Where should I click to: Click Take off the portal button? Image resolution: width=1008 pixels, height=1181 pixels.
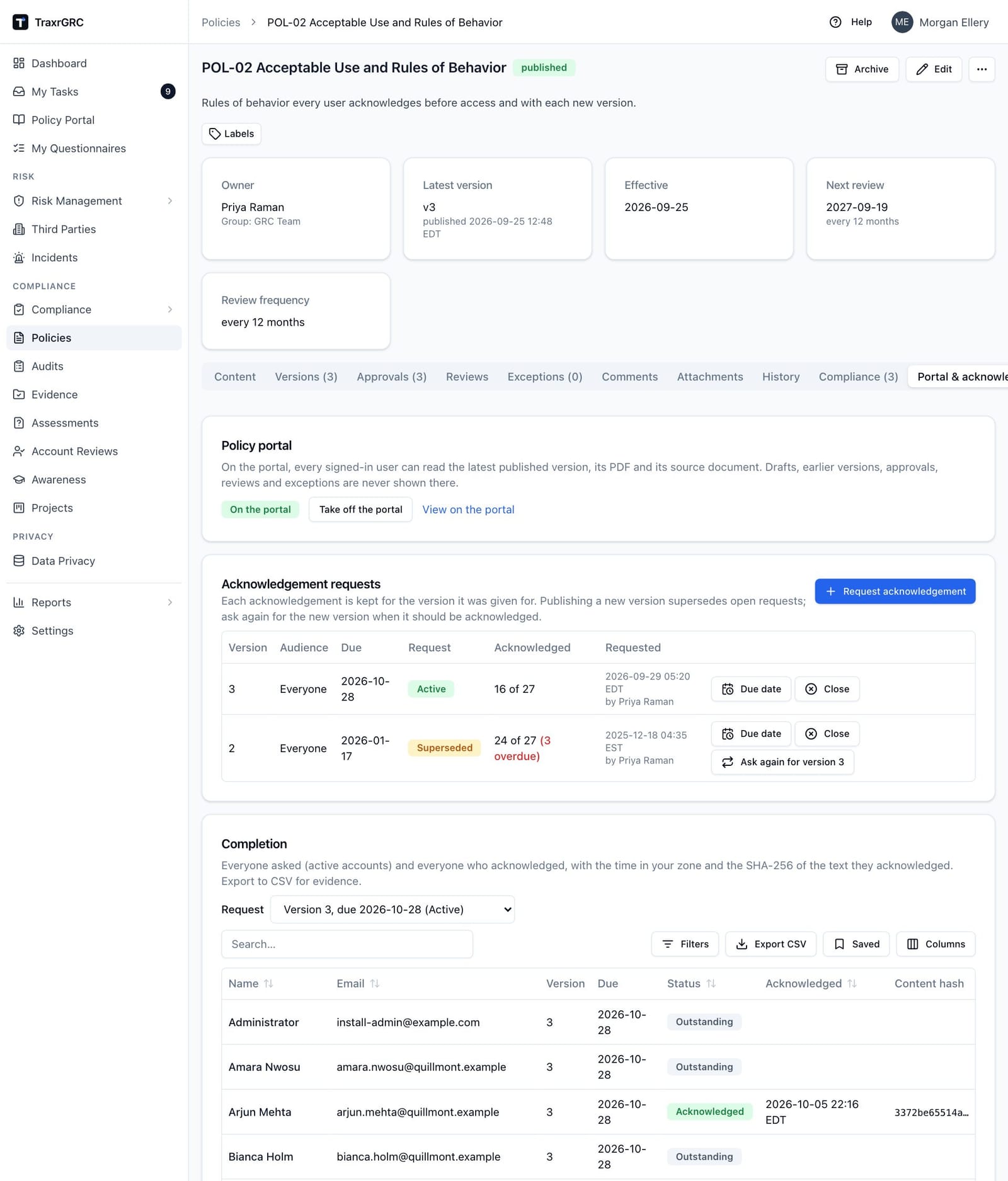click(x=360, y=510)
